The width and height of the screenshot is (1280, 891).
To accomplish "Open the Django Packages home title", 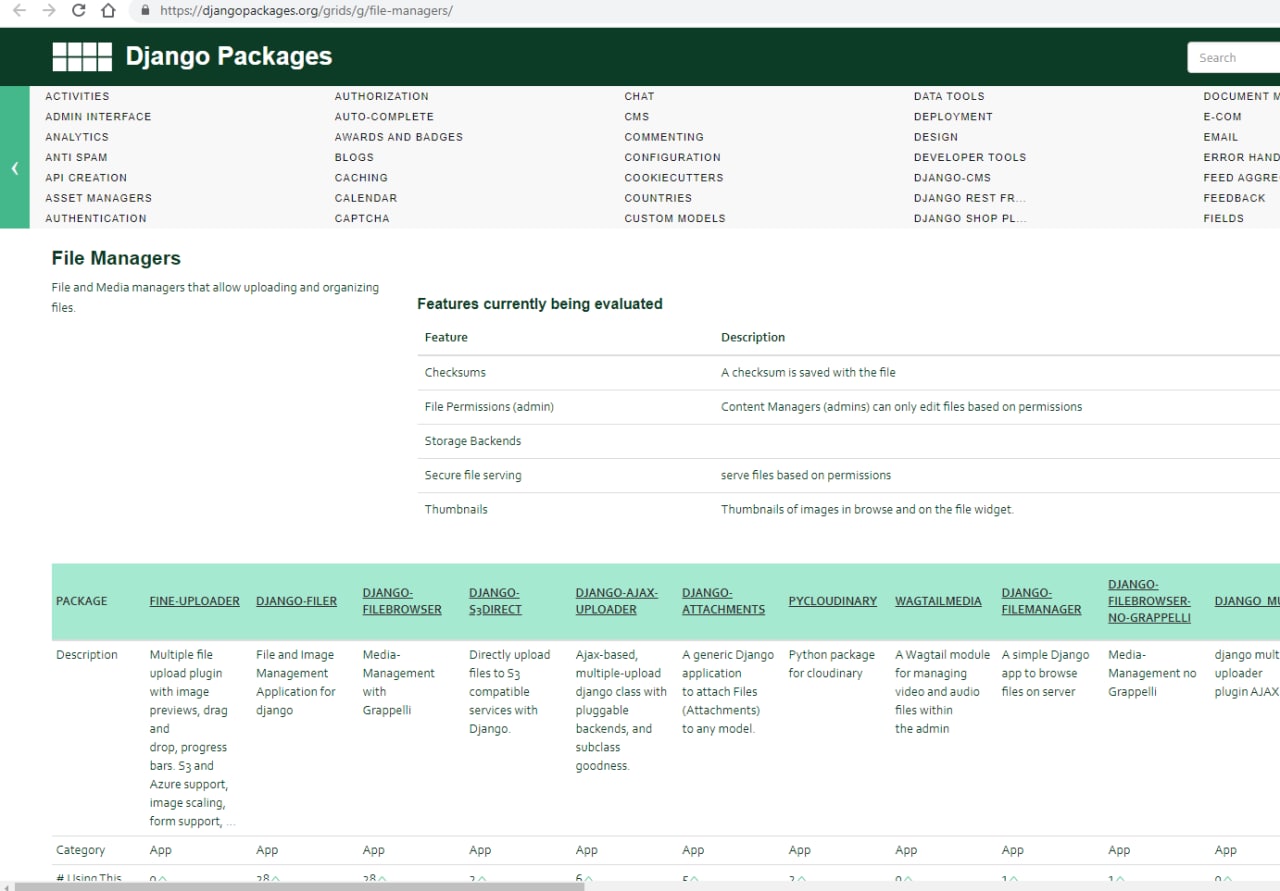I will (229, 57).
